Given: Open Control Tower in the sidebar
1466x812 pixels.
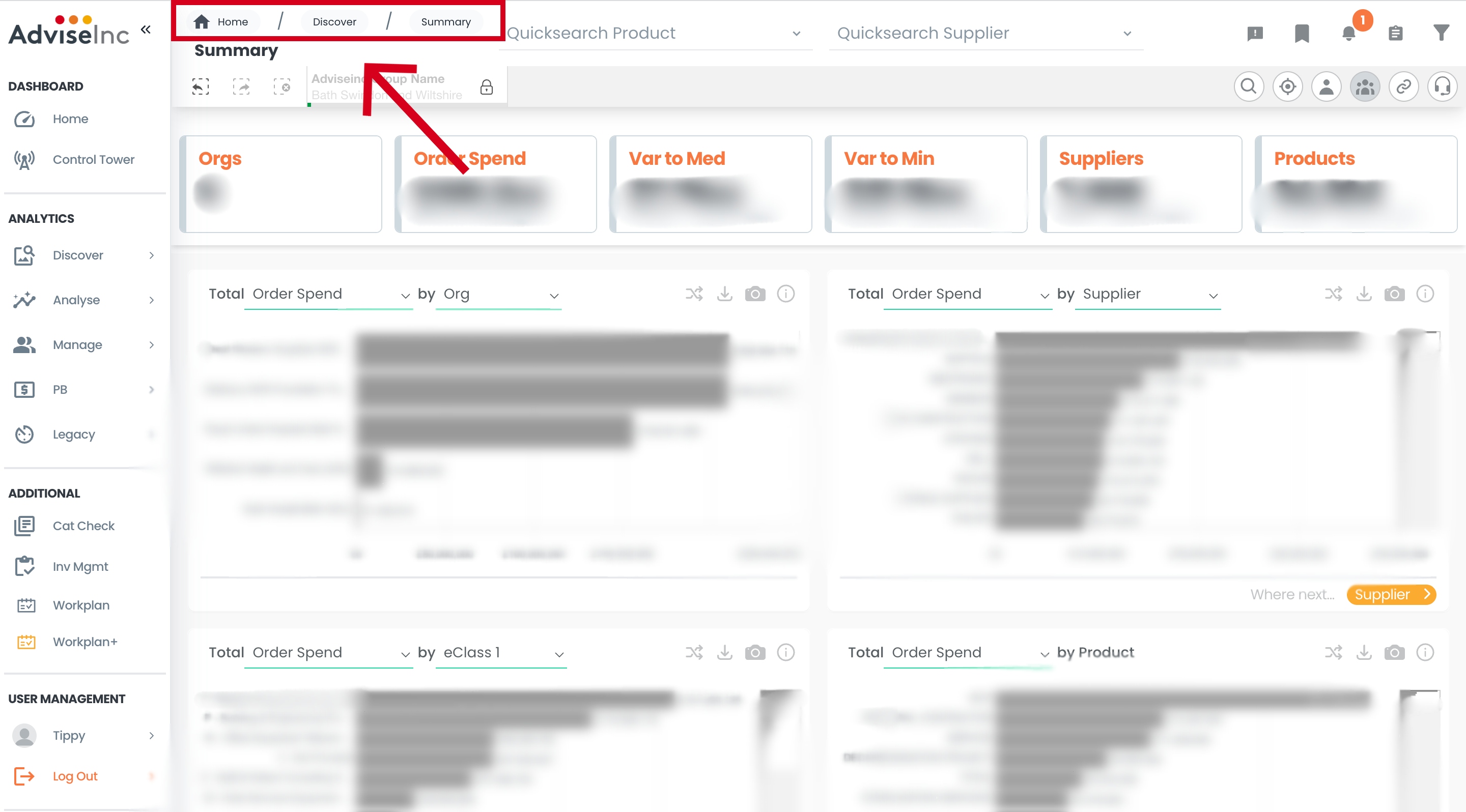Looking at the screenshot, I should point(93,160).
